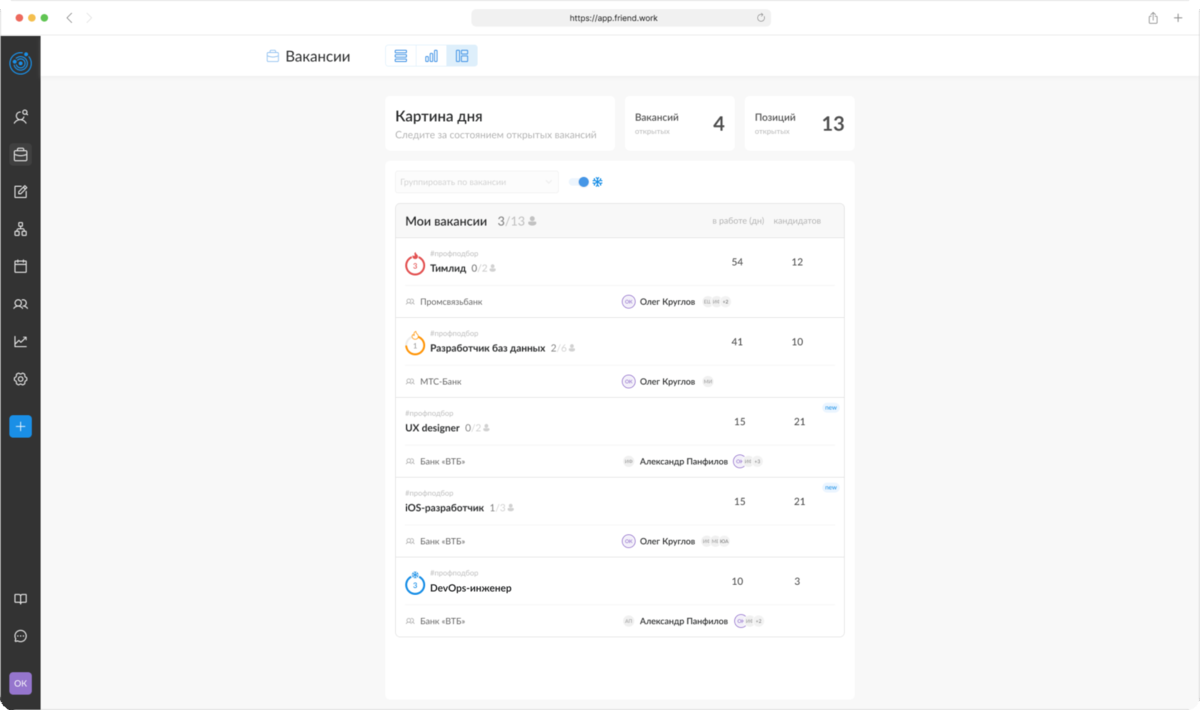Click the Мои вакансии section header

[x=619, y=221]
